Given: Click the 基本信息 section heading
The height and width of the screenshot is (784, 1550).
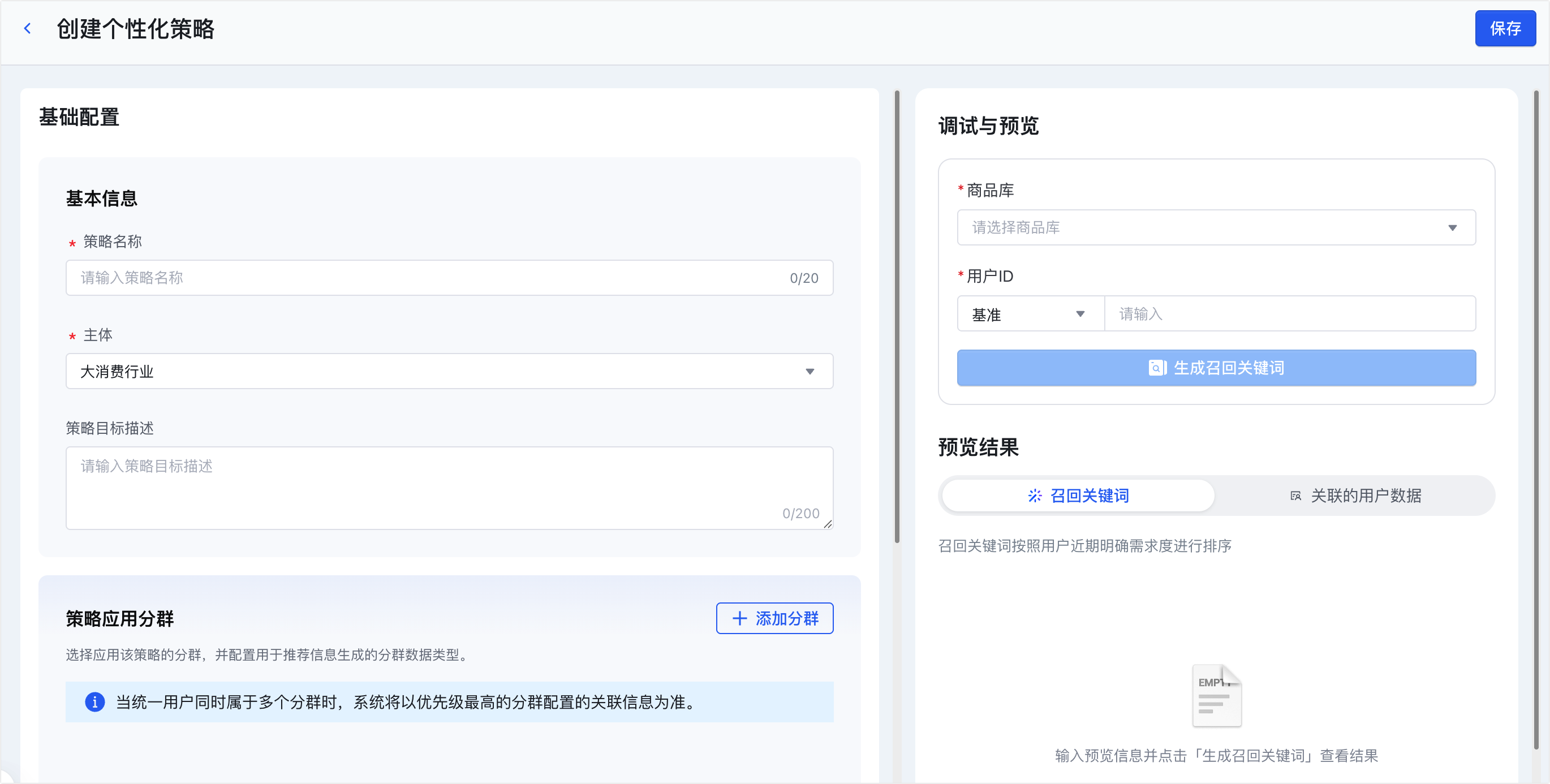Looking at the screenshot, I should pyautogui.click(x=101, y=199).
